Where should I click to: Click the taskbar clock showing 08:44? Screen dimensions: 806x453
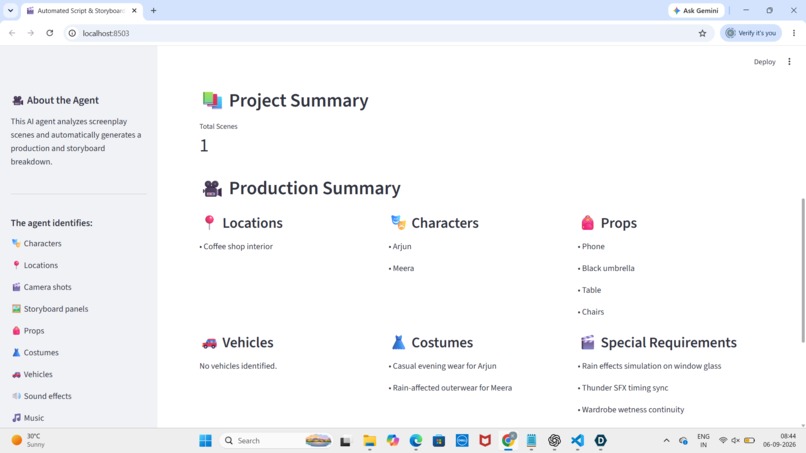pos(780,441)
